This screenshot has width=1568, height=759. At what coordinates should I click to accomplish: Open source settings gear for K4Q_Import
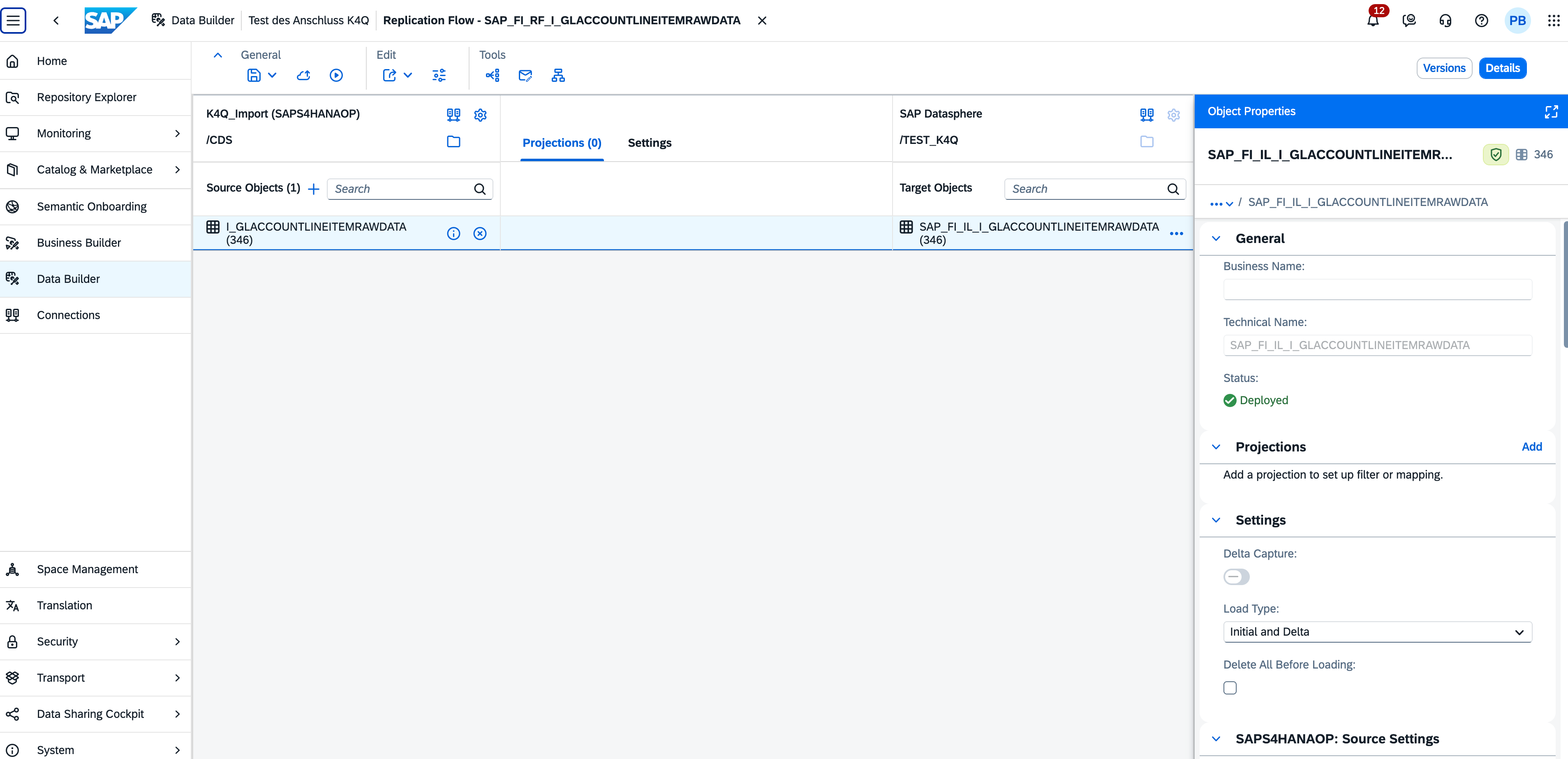pyautogui.click(x=480, y=114)
